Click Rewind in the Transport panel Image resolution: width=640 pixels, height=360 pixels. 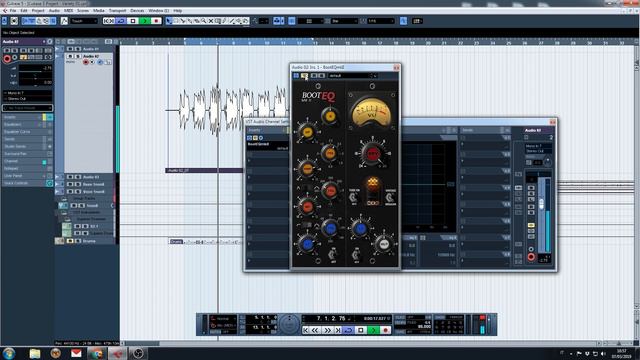[x=315, y=330]
